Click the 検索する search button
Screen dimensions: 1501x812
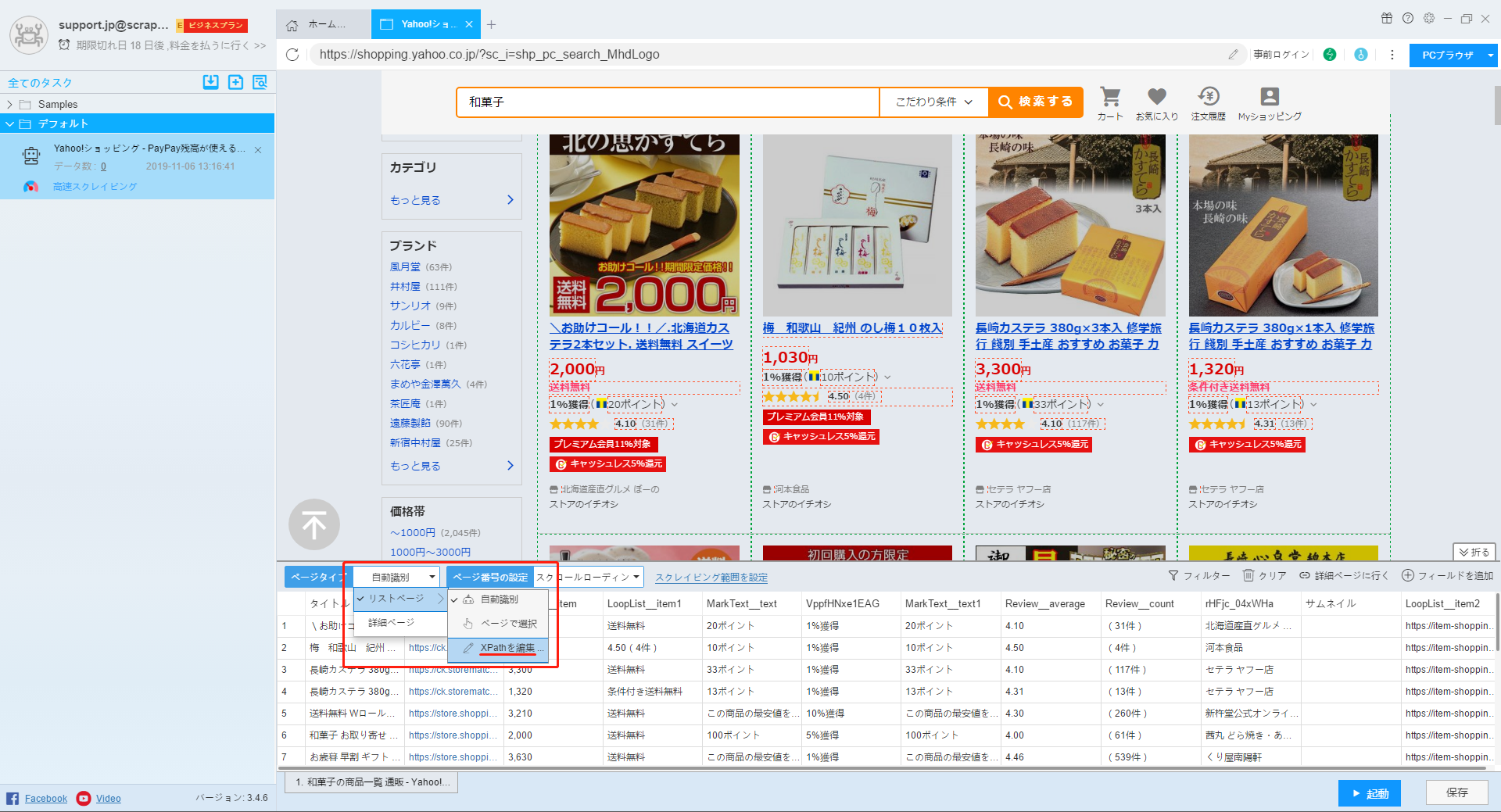pos(1036,102)
